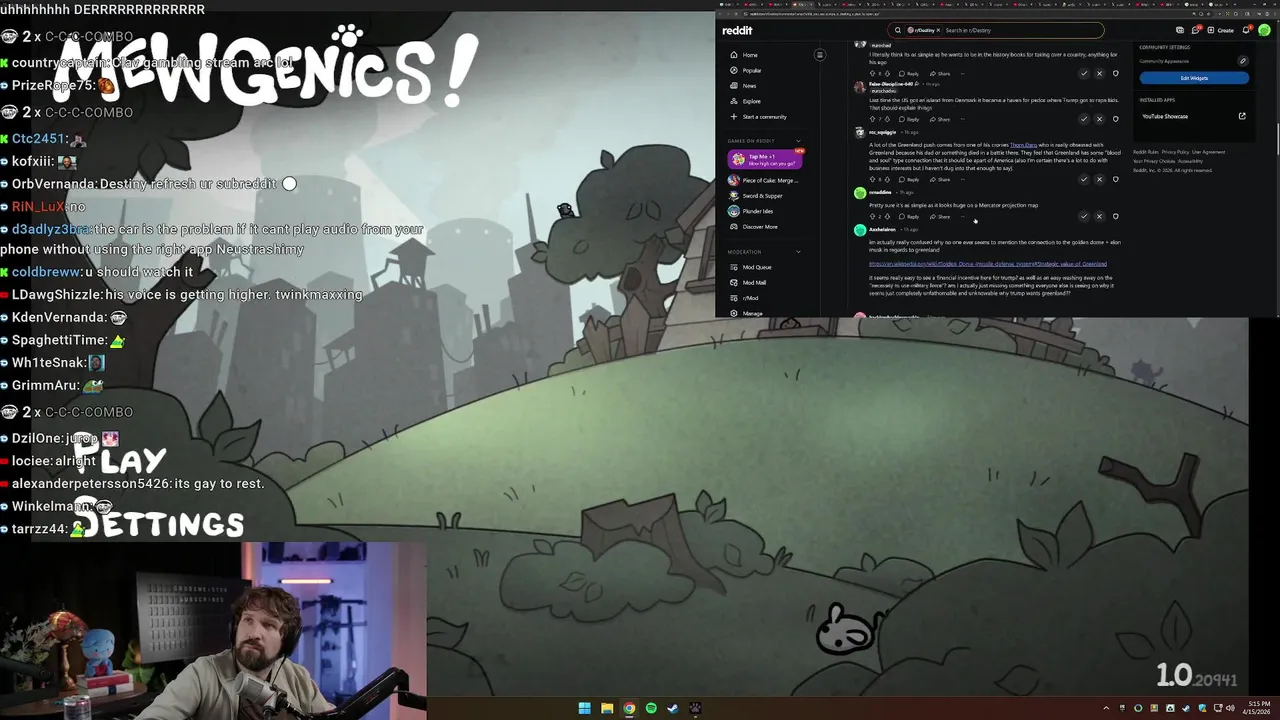Collapse the reddit sidebar with the menu toggle

(x=819, y=55)
